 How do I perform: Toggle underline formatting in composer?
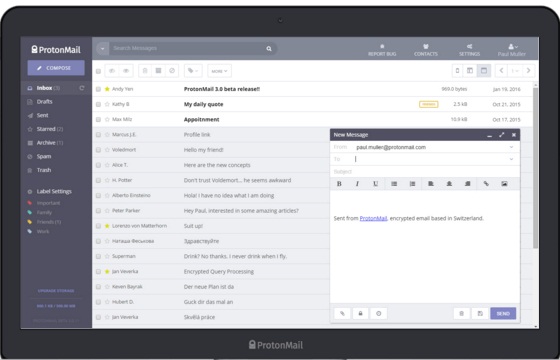point(375,184)
